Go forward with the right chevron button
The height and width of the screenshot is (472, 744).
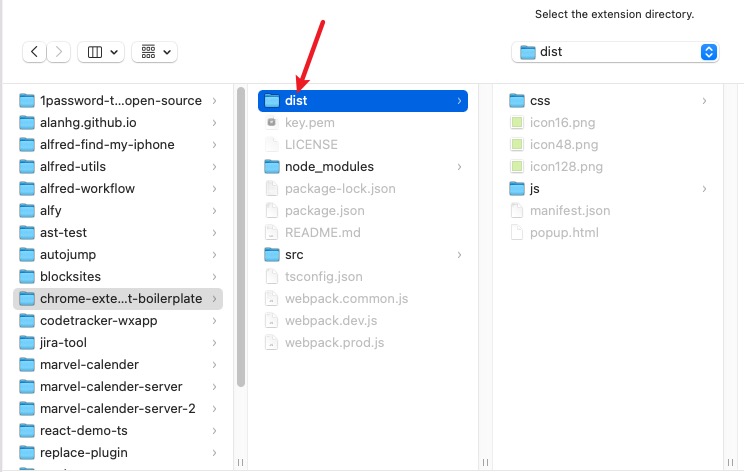click(x=58, y=52)
